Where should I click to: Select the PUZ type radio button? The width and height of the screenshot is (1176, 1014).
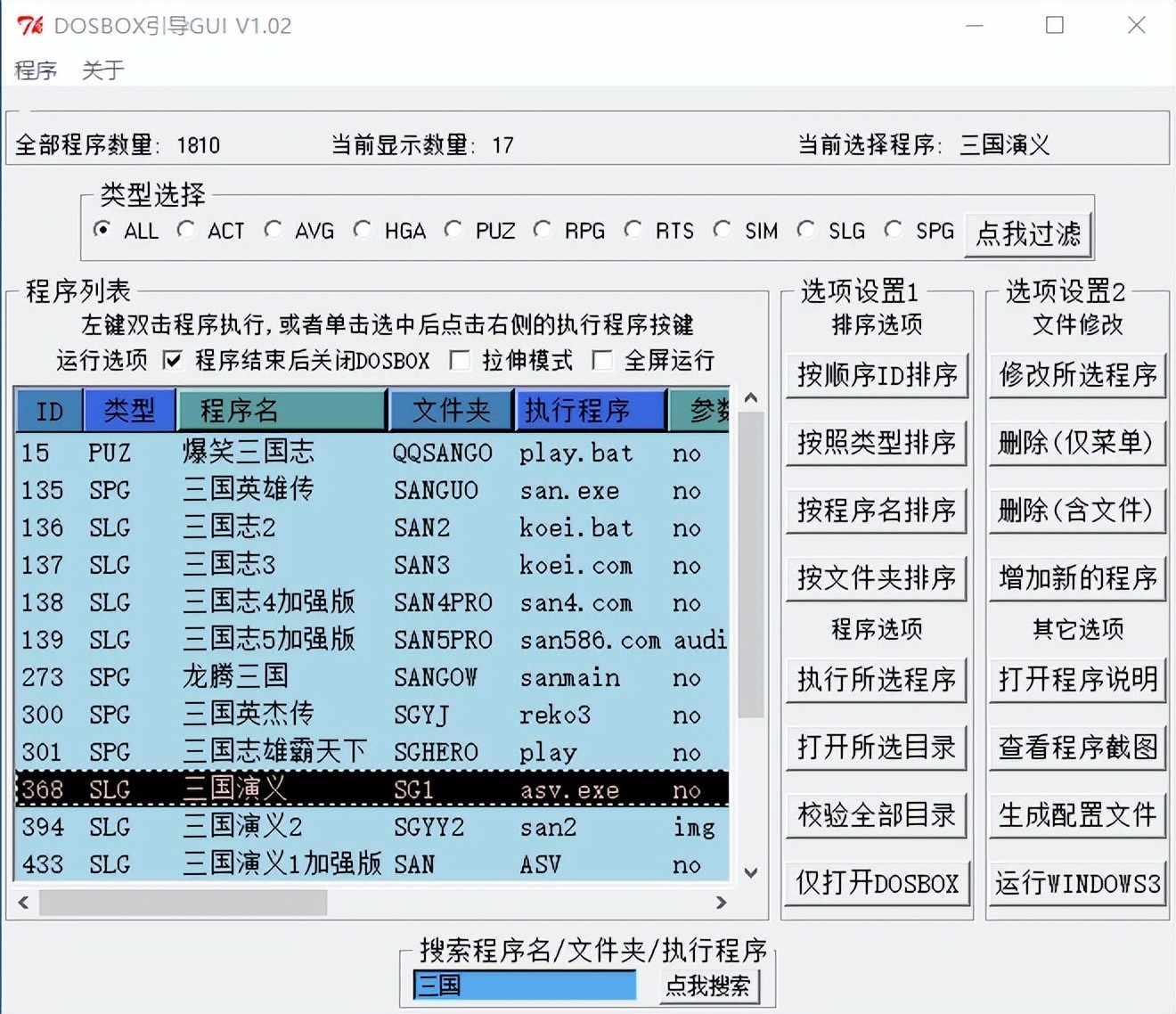pos(453,230)
